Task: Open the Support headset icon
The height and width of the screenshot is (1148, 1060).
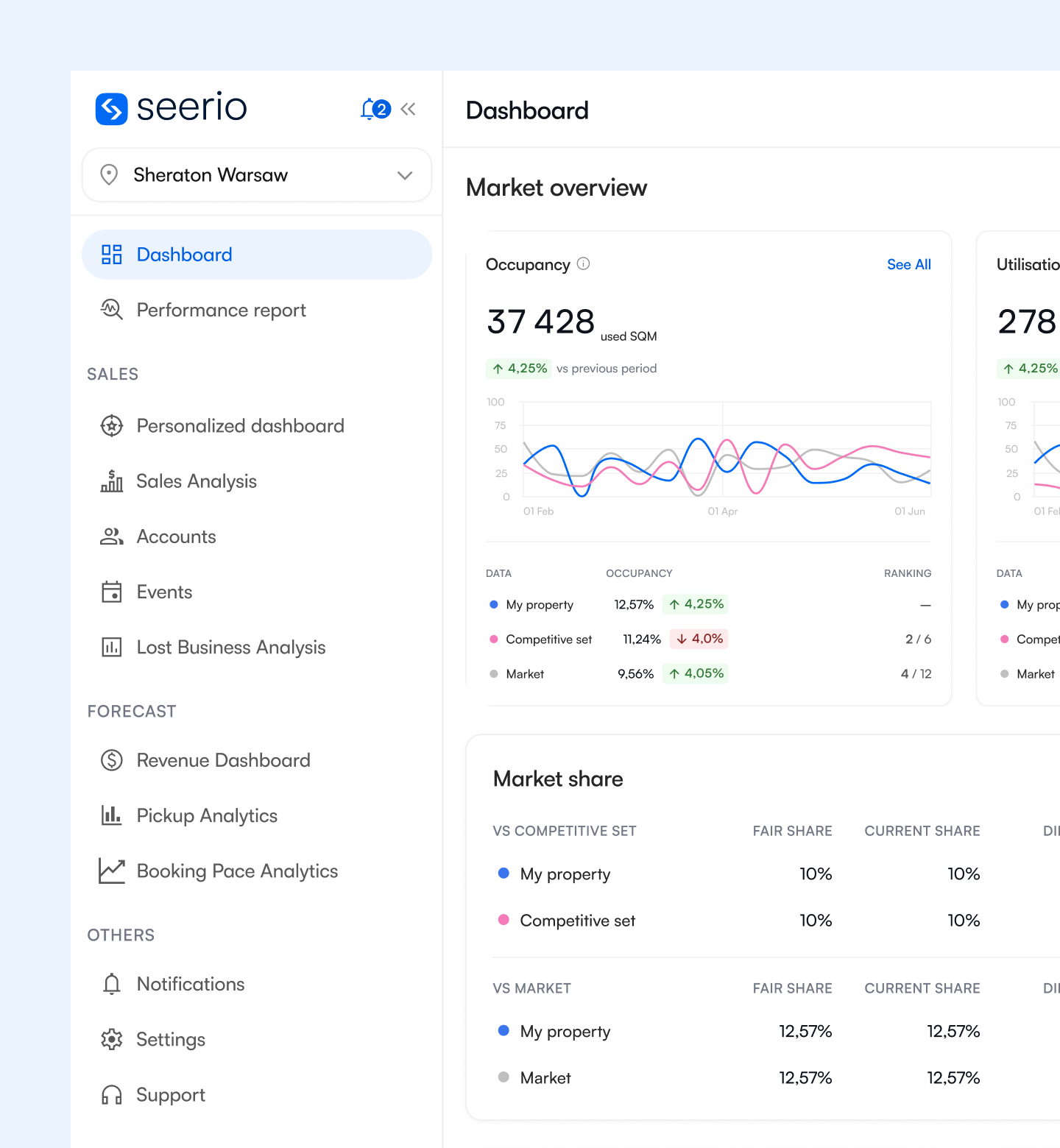Action: point(111,1095)
